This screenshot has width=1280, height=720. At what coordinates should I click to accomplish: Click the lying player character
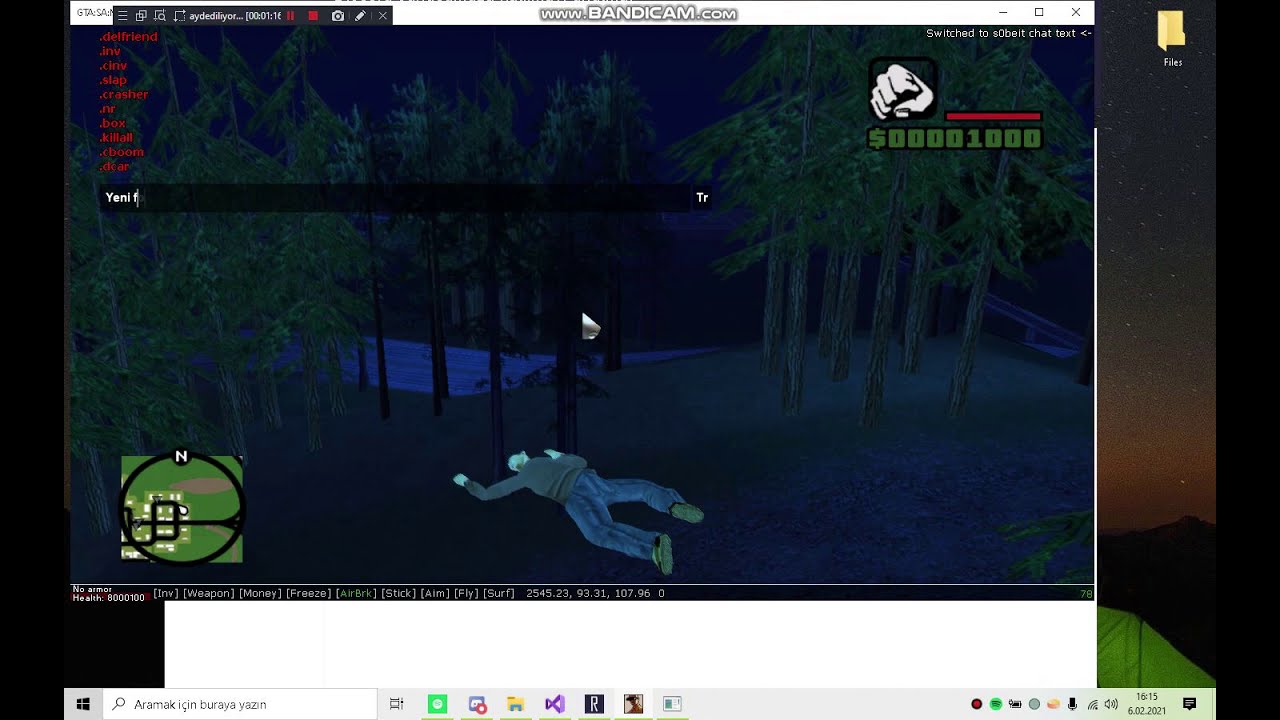[578, 510]
